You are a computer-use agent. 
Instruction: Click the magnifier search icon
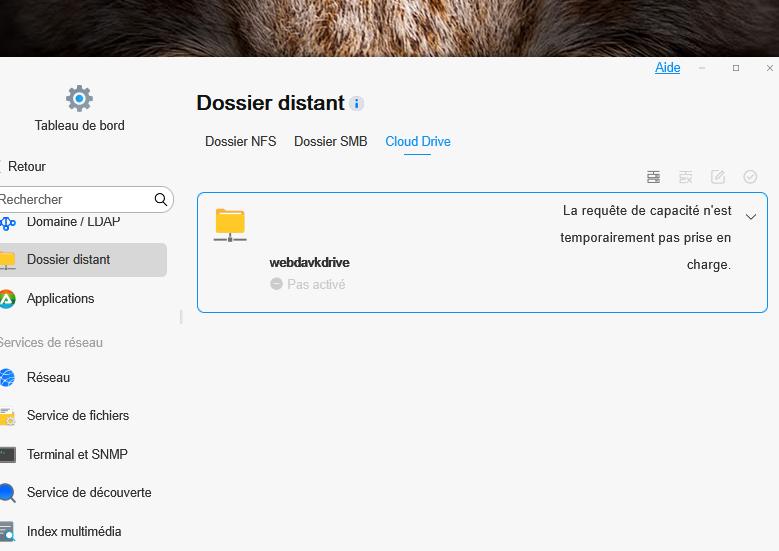click(x=160, y=199)
